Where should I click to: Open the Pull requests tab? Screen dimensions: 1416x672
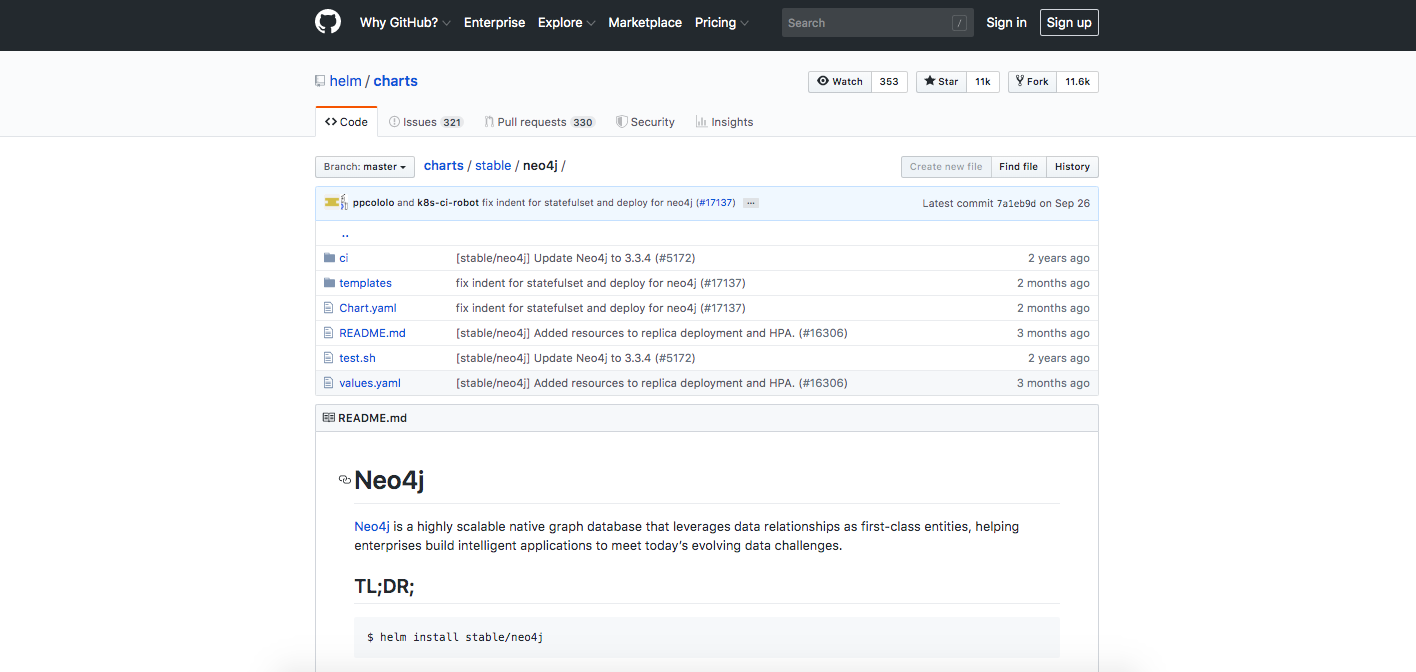click(x=539, y=122)
